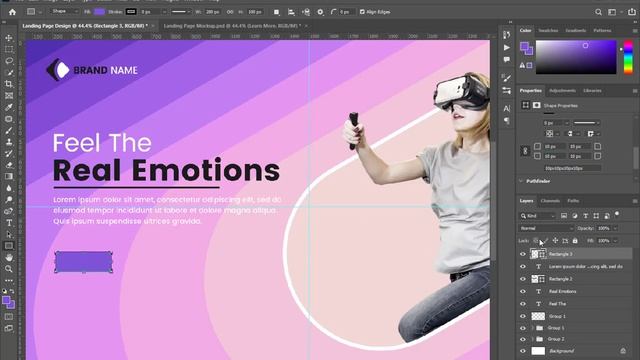Open the search magnifier at top right
Image resolution: width=640 pixels, height=360 pixels.
598,12
